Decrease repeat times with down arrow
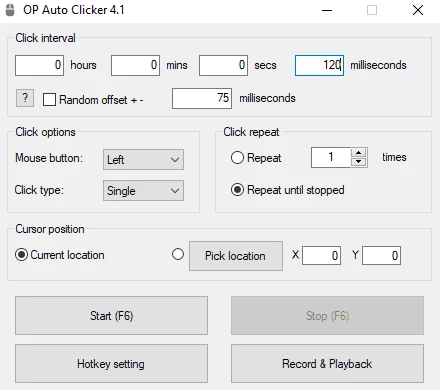Image resolution: width=440 pixels, height=390 pixels. 359,162
